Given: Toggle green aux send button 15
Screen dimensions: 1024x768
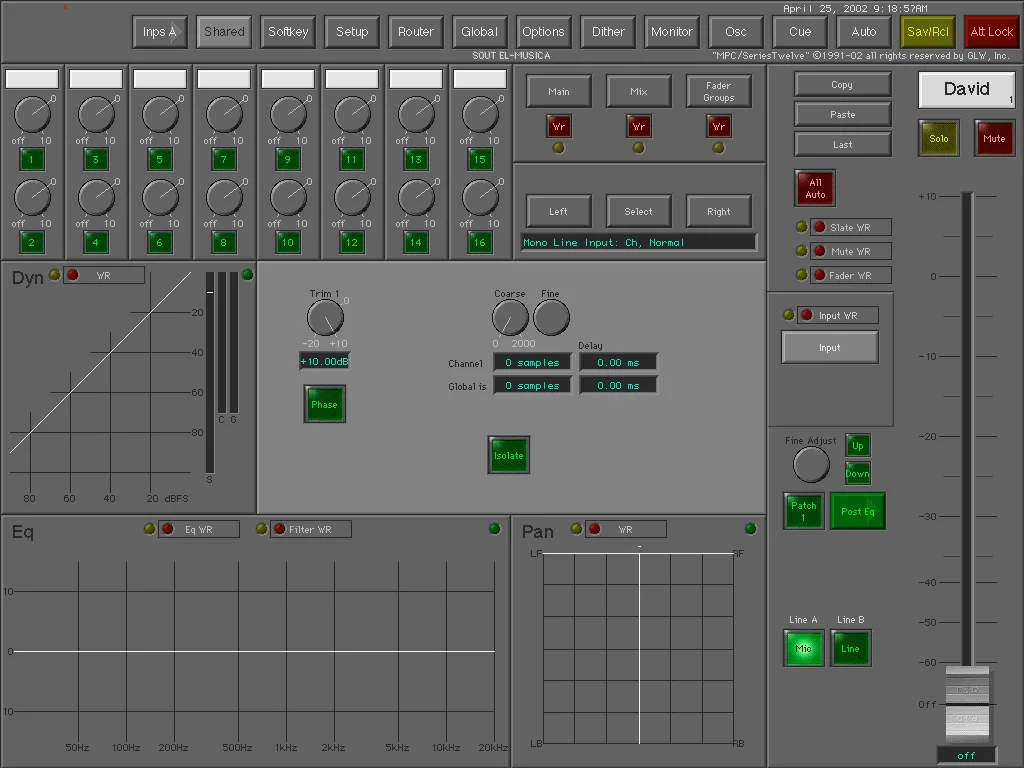Looking at the screenshot, I should pyautogui.click(x=479, y=159).
